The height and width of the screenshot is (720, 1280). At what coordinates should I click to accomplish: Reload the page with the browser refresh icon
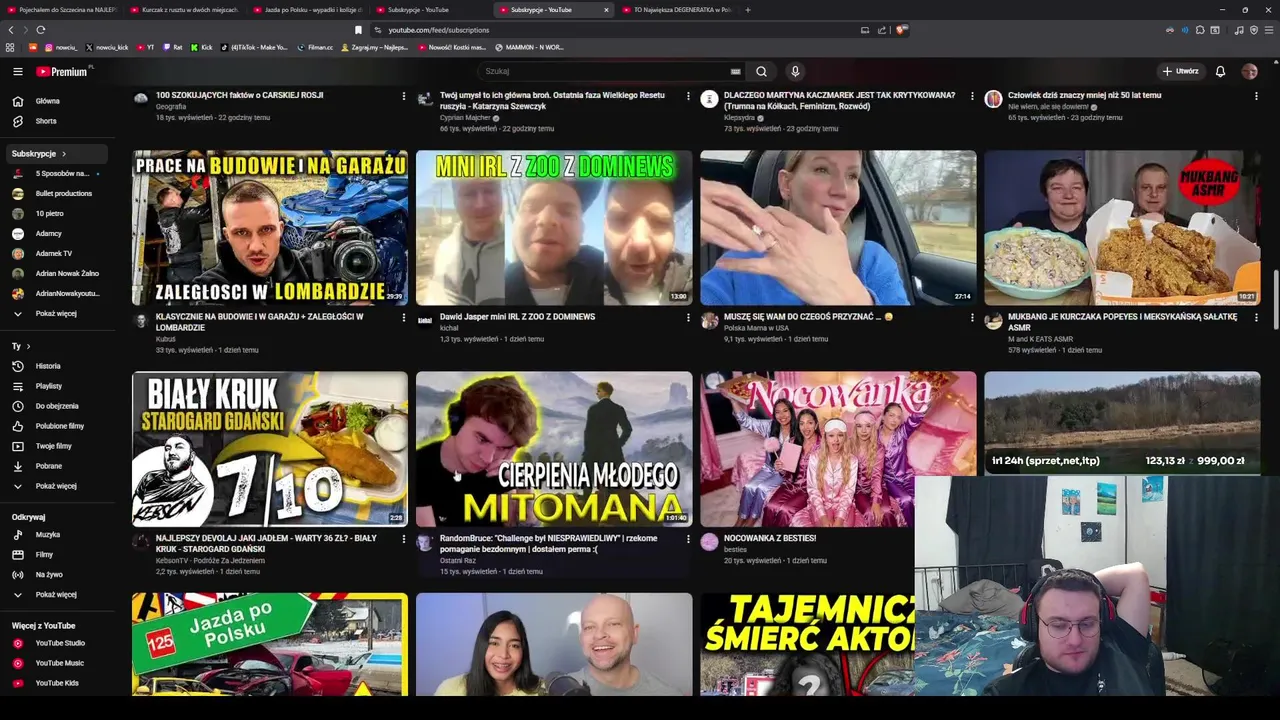point(40,30)
